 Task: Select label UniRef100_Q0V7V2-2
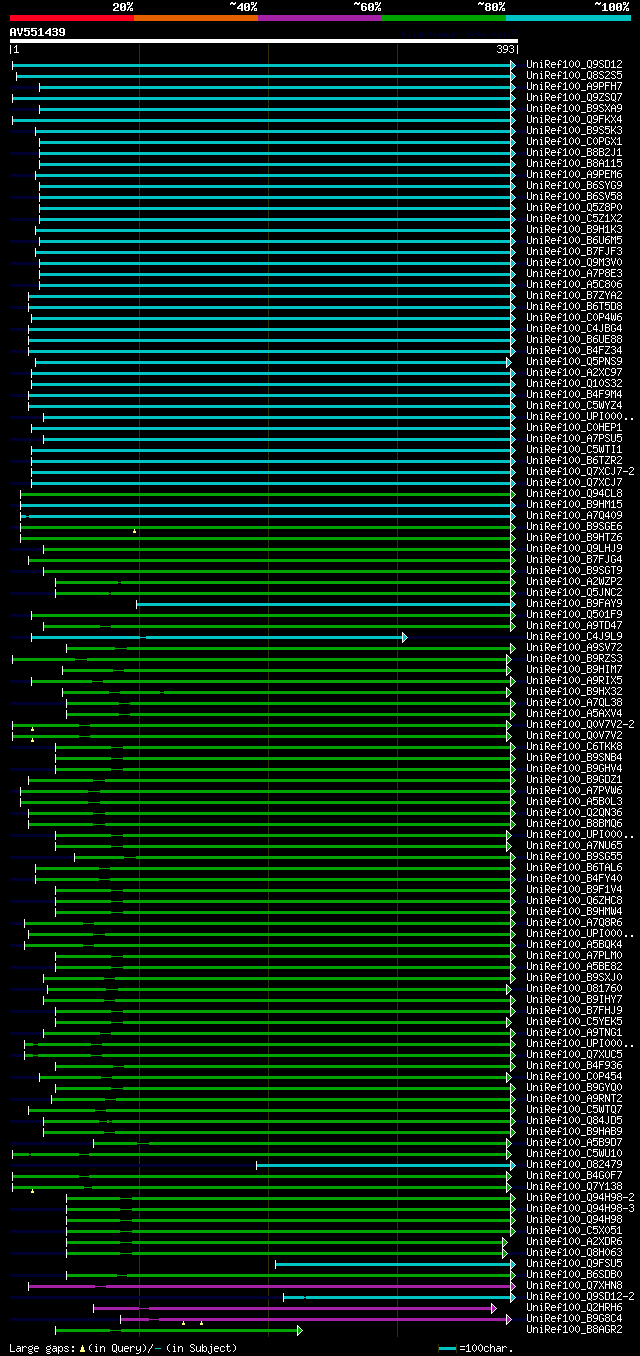point(580,725)
